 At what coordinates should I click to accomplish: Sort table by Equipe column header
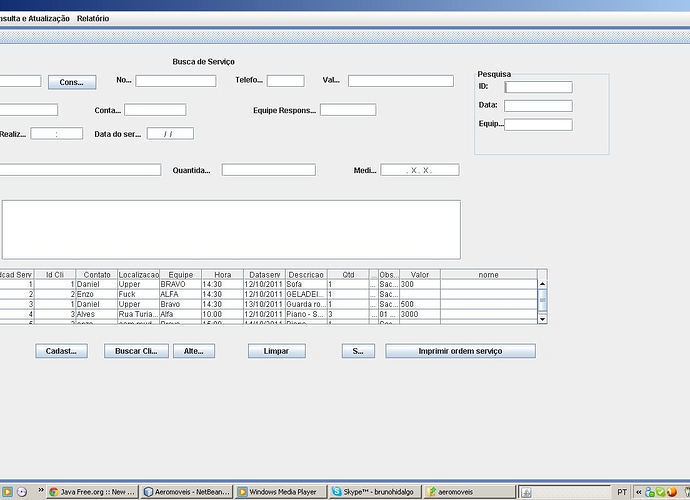tap(180, 274)
